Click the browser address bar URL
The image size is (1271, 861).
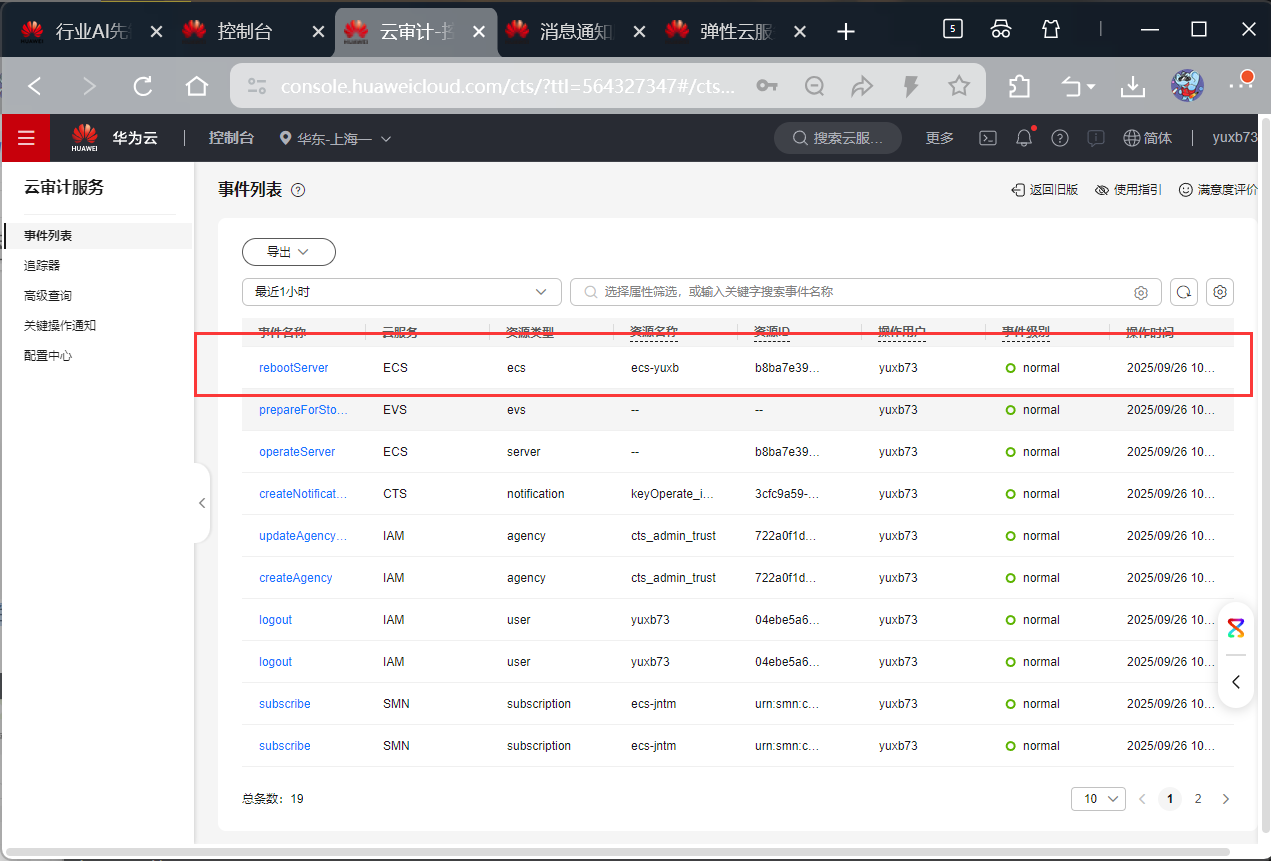(x=507, y=86)
